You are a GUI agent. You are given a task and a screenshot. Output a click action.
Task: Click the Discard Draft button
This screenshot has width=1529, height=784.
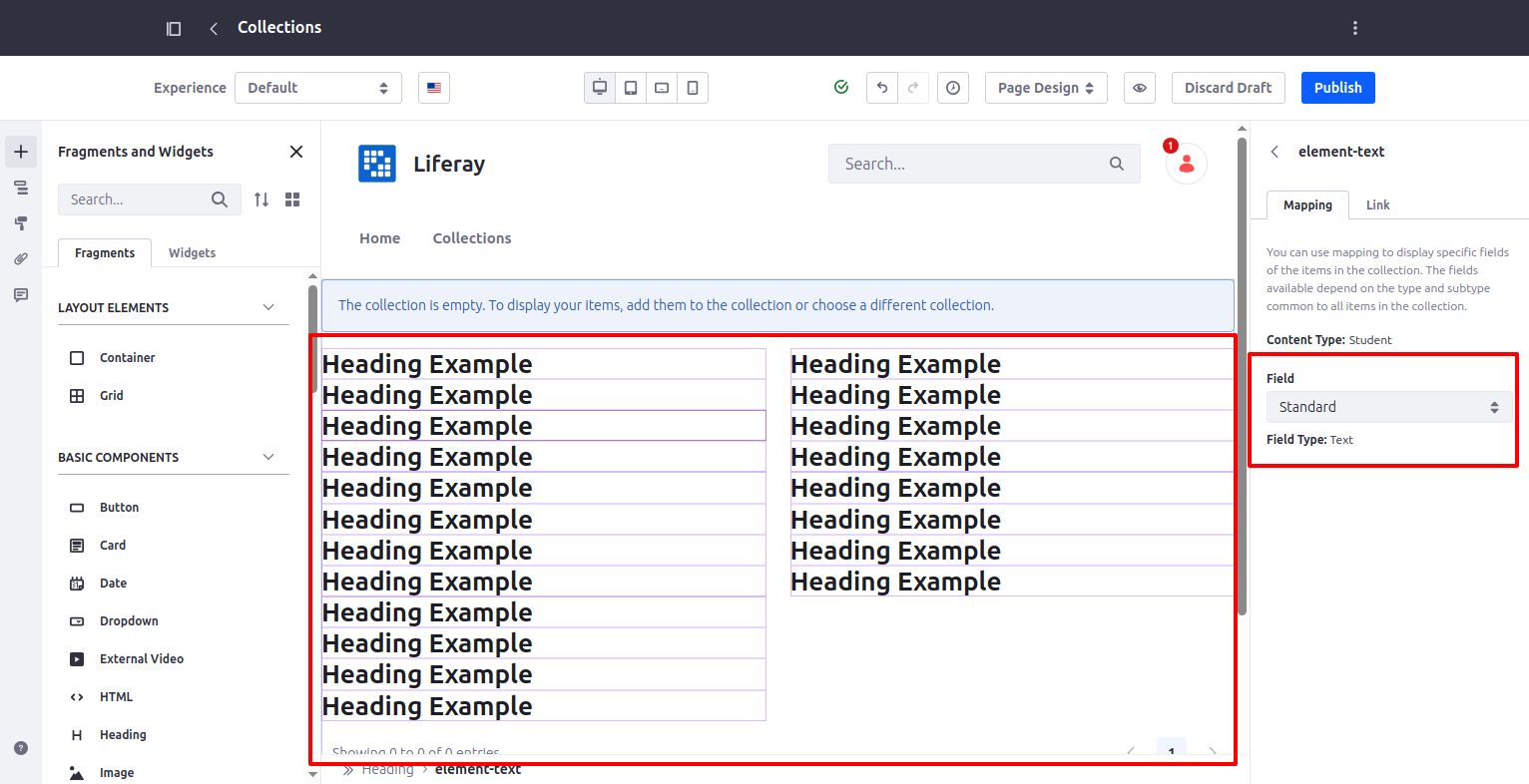coord(1229,88)
